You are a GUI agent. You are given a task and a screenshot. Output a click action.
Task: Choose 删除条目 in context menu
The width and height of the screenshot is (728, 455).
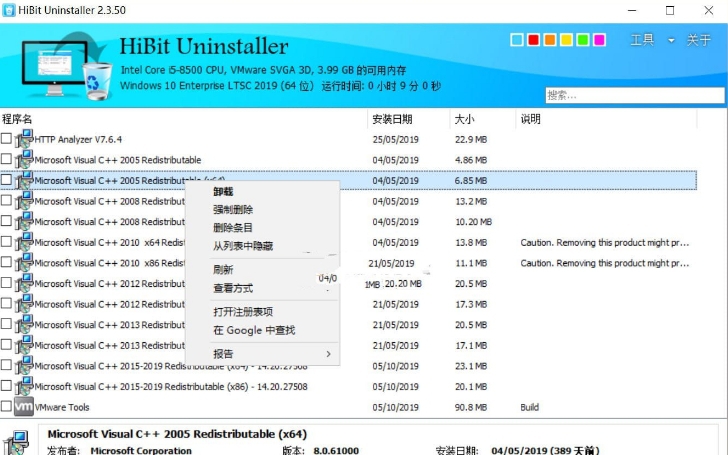coord(233,228)
